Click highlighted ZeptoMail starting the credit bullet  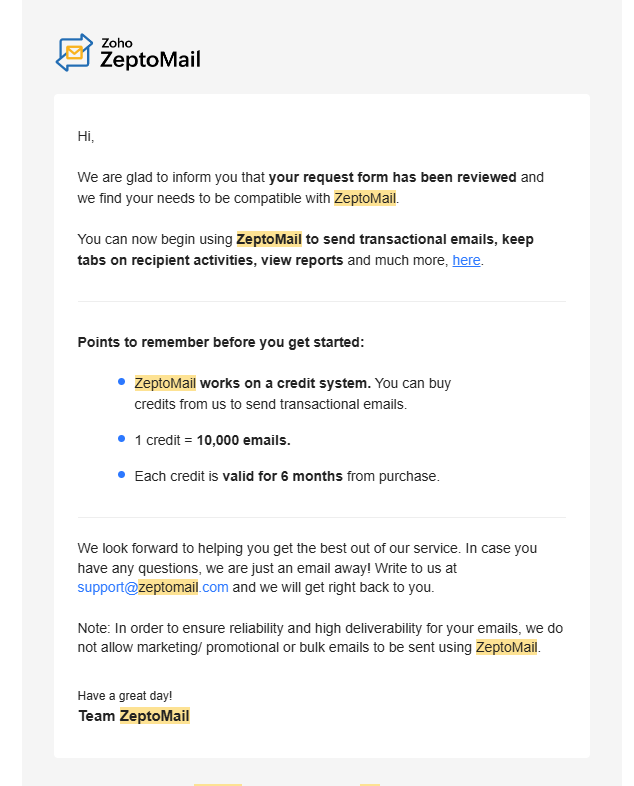point(165,383)
